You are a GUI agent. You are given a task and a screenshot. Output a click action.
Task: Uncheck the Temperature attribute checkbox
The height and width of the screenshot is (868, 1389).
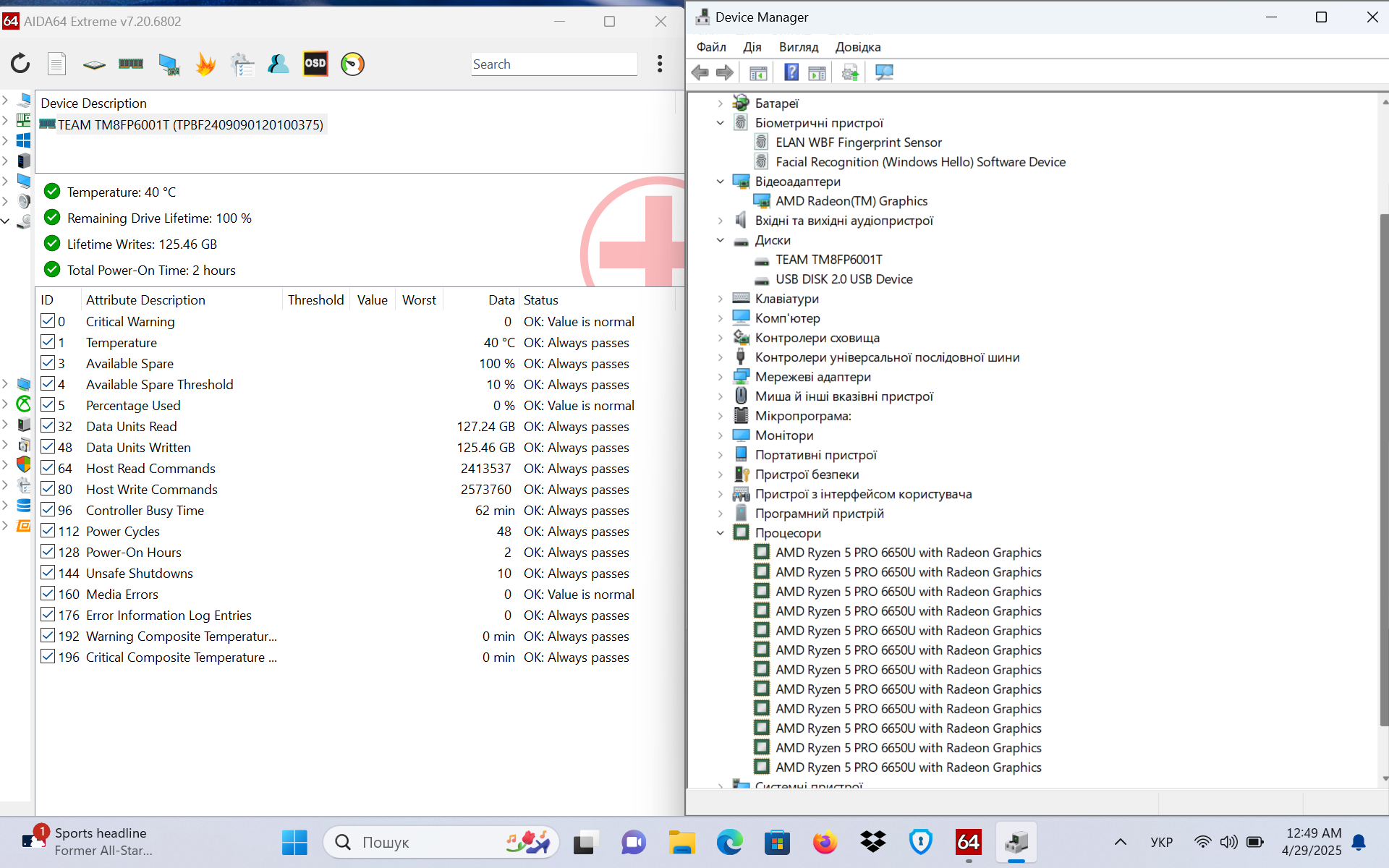(48, 341)
